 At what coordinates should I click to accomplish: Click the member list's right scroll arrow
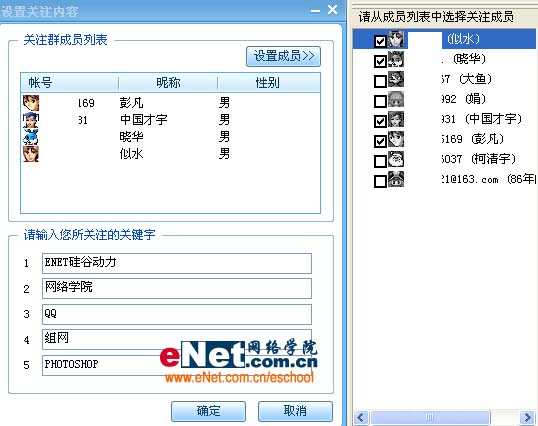point(527,418)
